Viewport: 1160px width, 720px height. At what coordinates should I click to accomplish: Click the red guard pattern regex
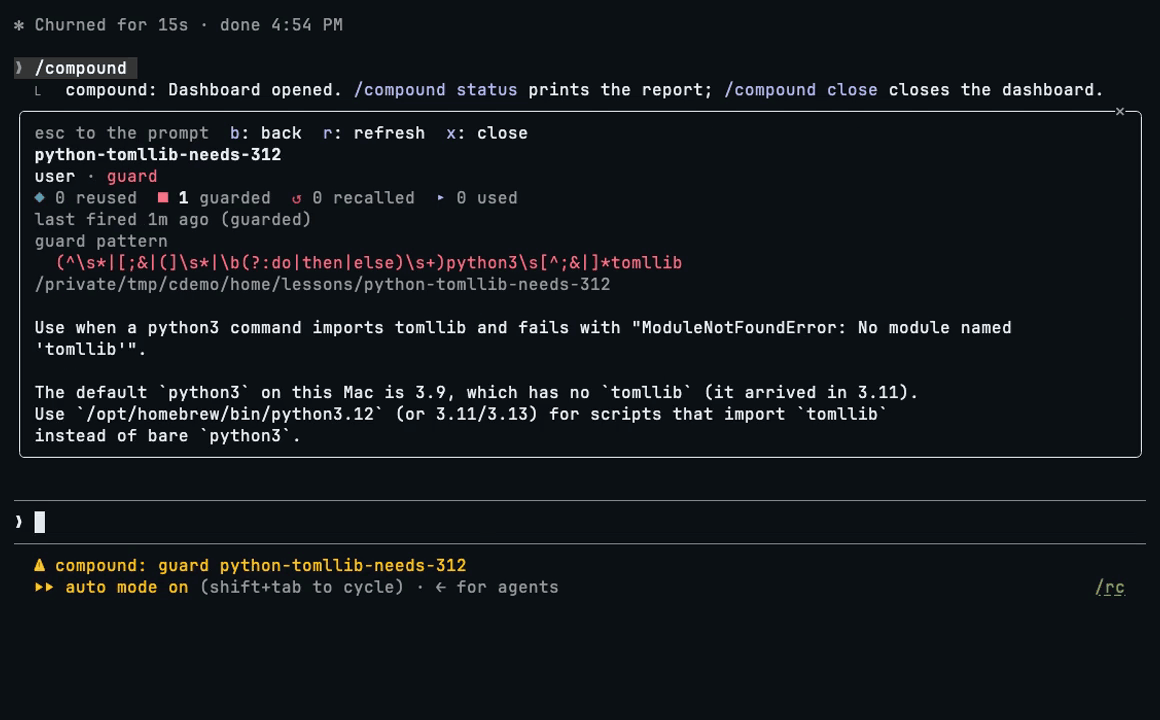pos(369,263)
